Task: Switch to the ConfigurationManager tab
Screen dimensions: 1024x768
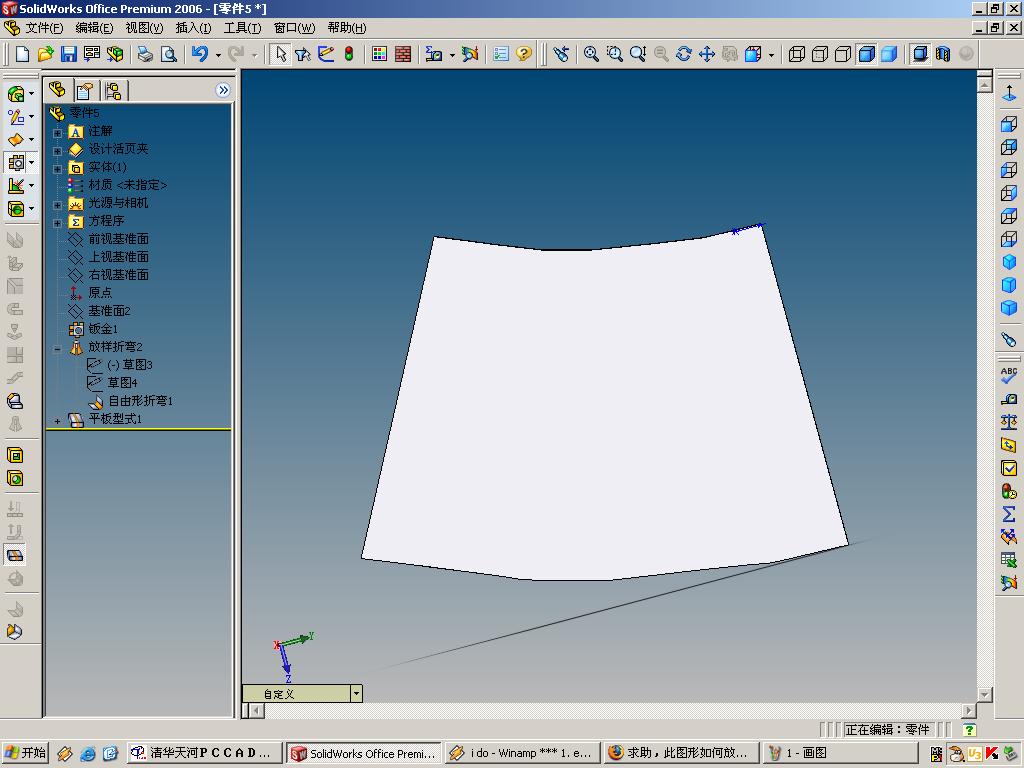Action: (113, 90)
